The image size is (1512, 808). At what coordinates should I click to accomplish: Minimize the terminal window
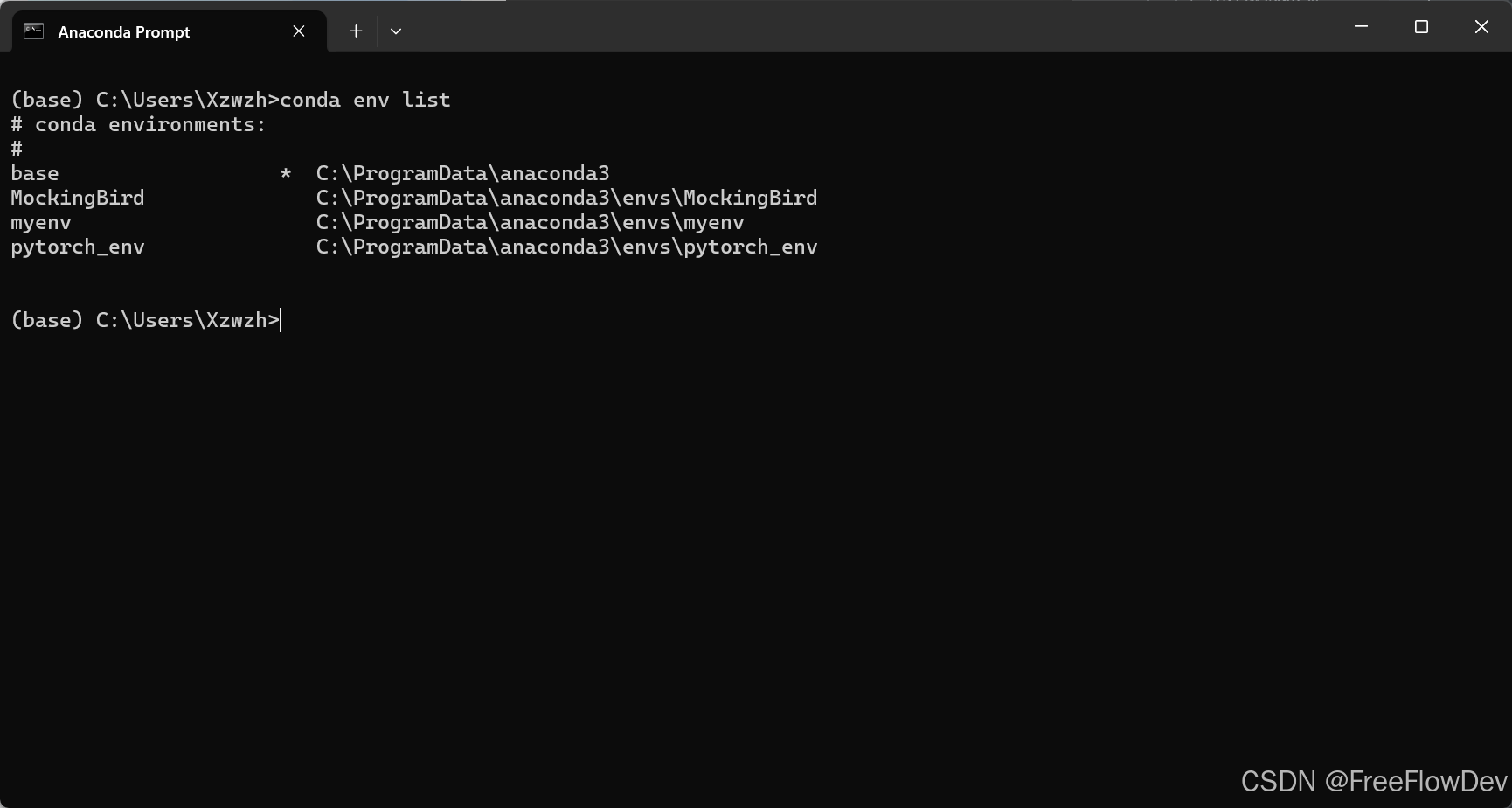coord(1361,27)
